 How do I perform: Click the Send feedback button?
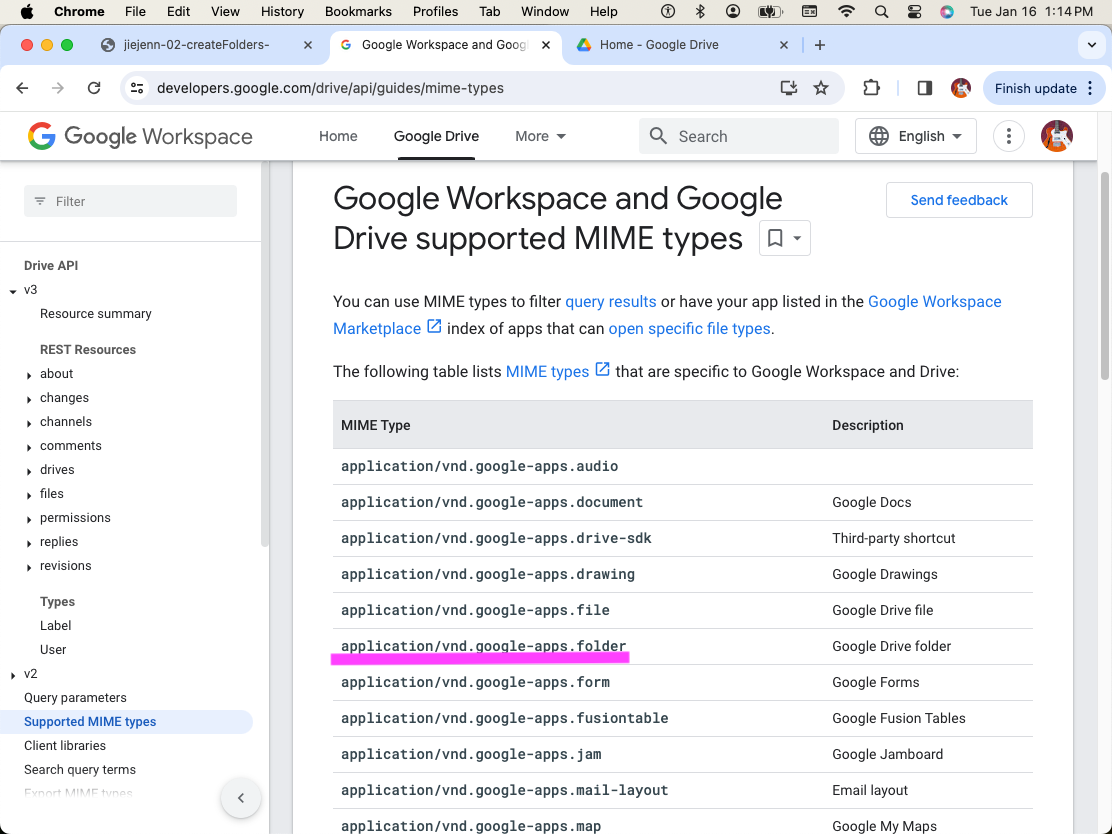[959, 200]
